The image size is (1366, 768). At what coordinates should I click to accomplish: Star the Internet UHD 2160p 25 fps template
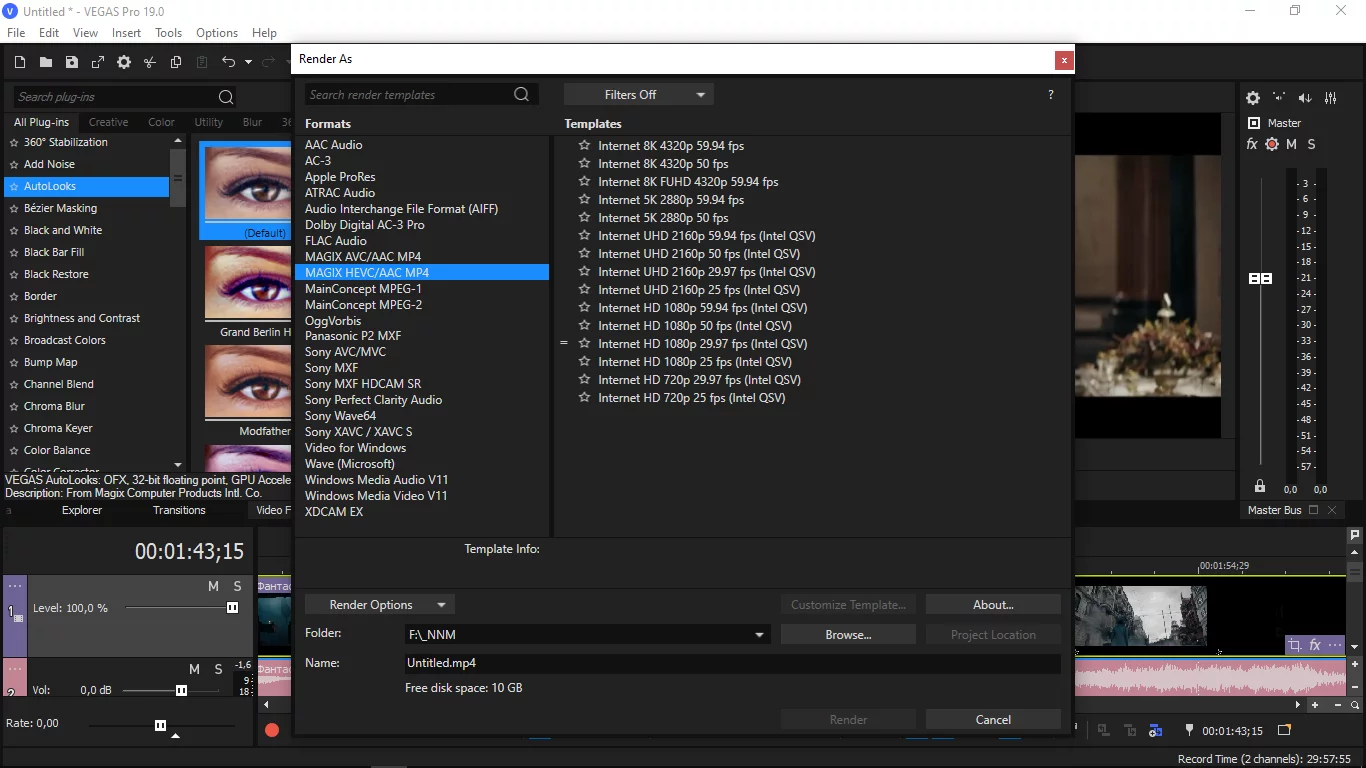coord(584,289)
